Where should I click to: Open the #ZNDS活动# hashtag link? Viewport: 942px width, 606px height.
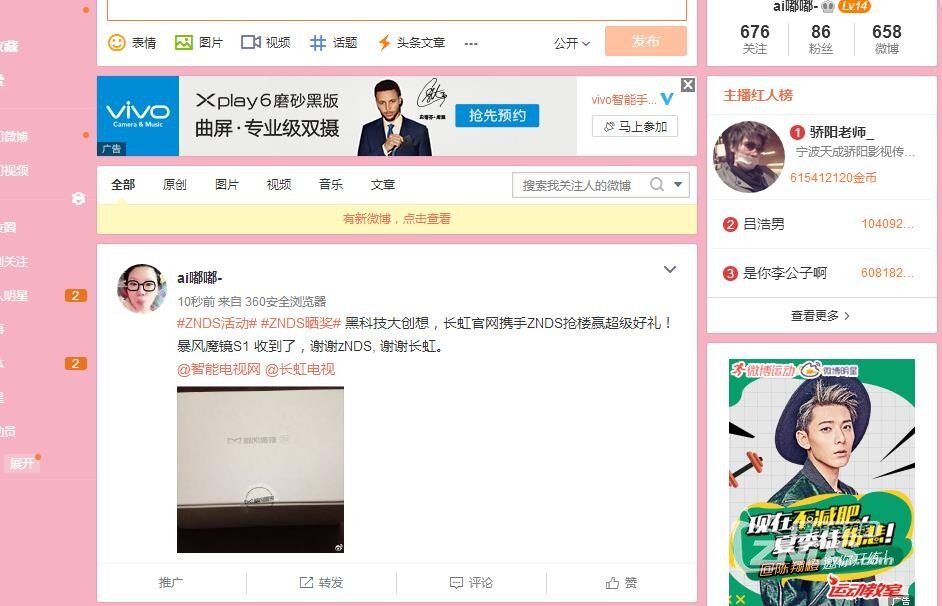[x=217, y=323]
